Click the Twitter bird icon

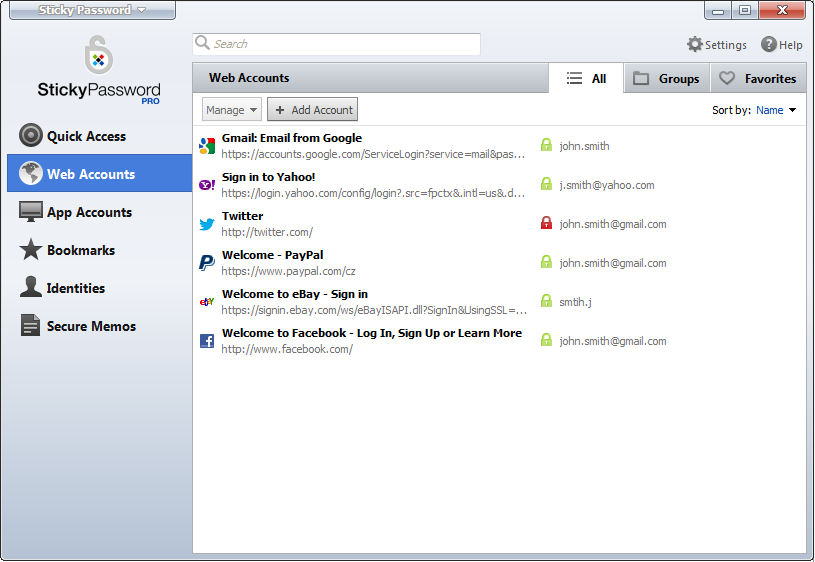coord(207,224)
